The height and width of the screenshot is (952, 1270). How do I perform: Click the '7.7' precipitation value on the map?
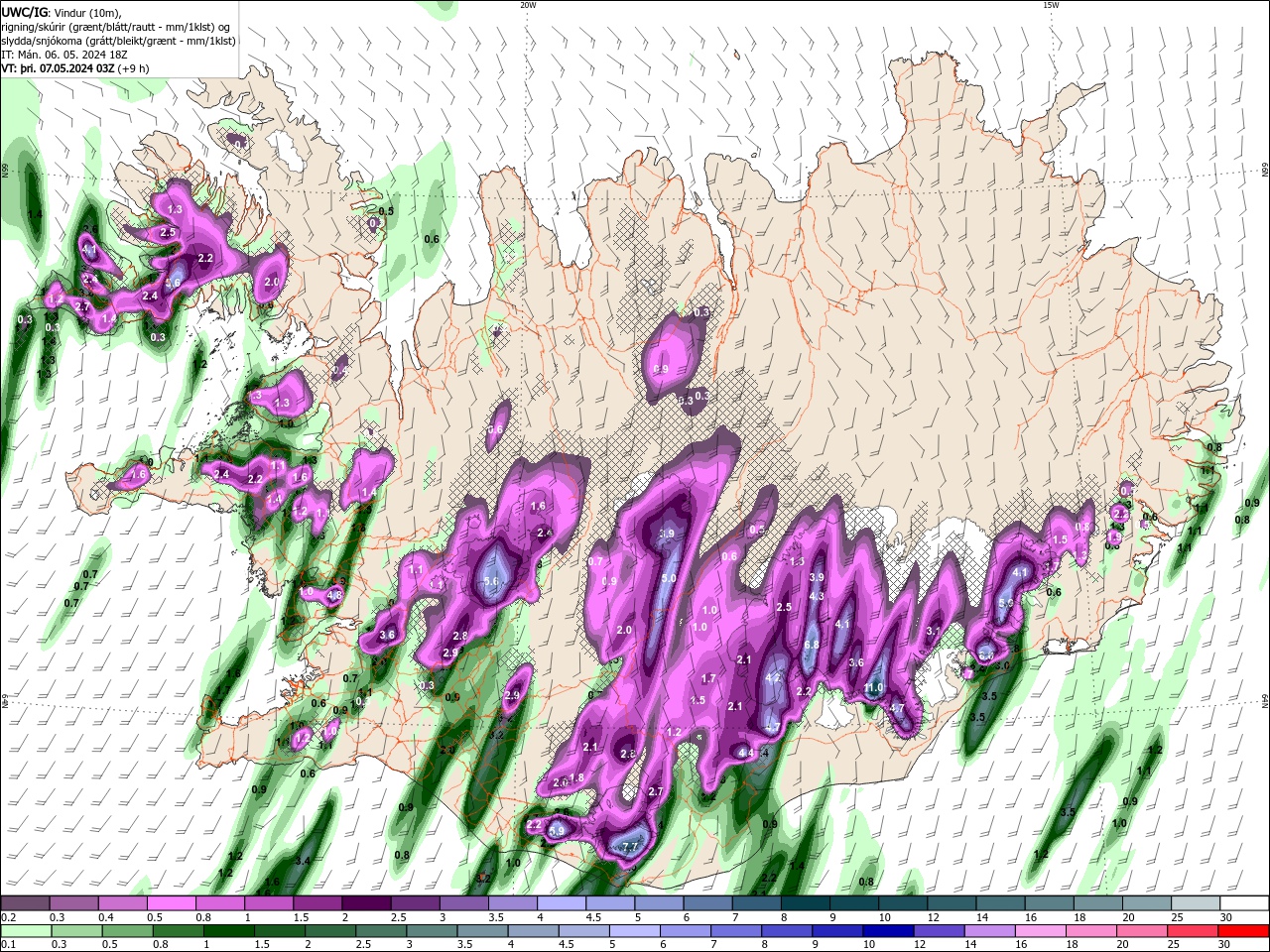[629, 847]
